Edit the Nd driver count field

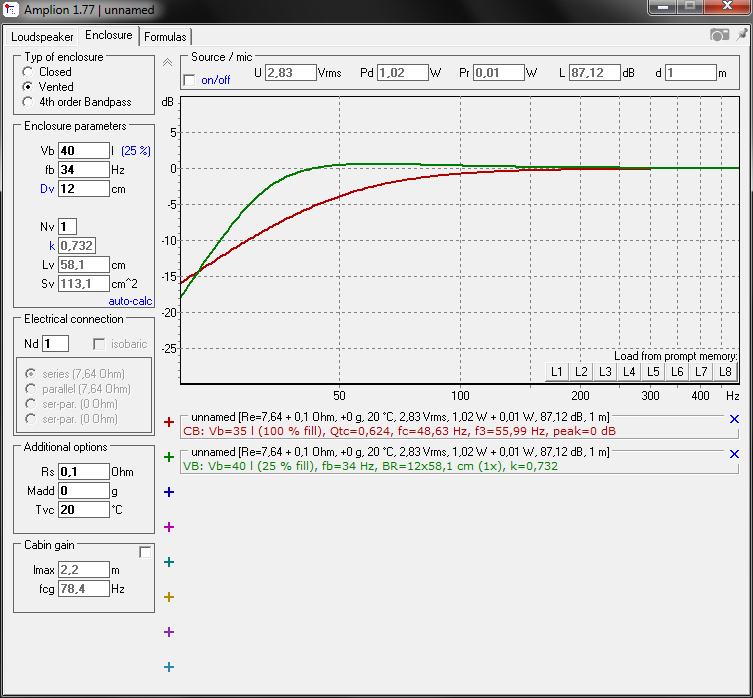pos(55,343)
